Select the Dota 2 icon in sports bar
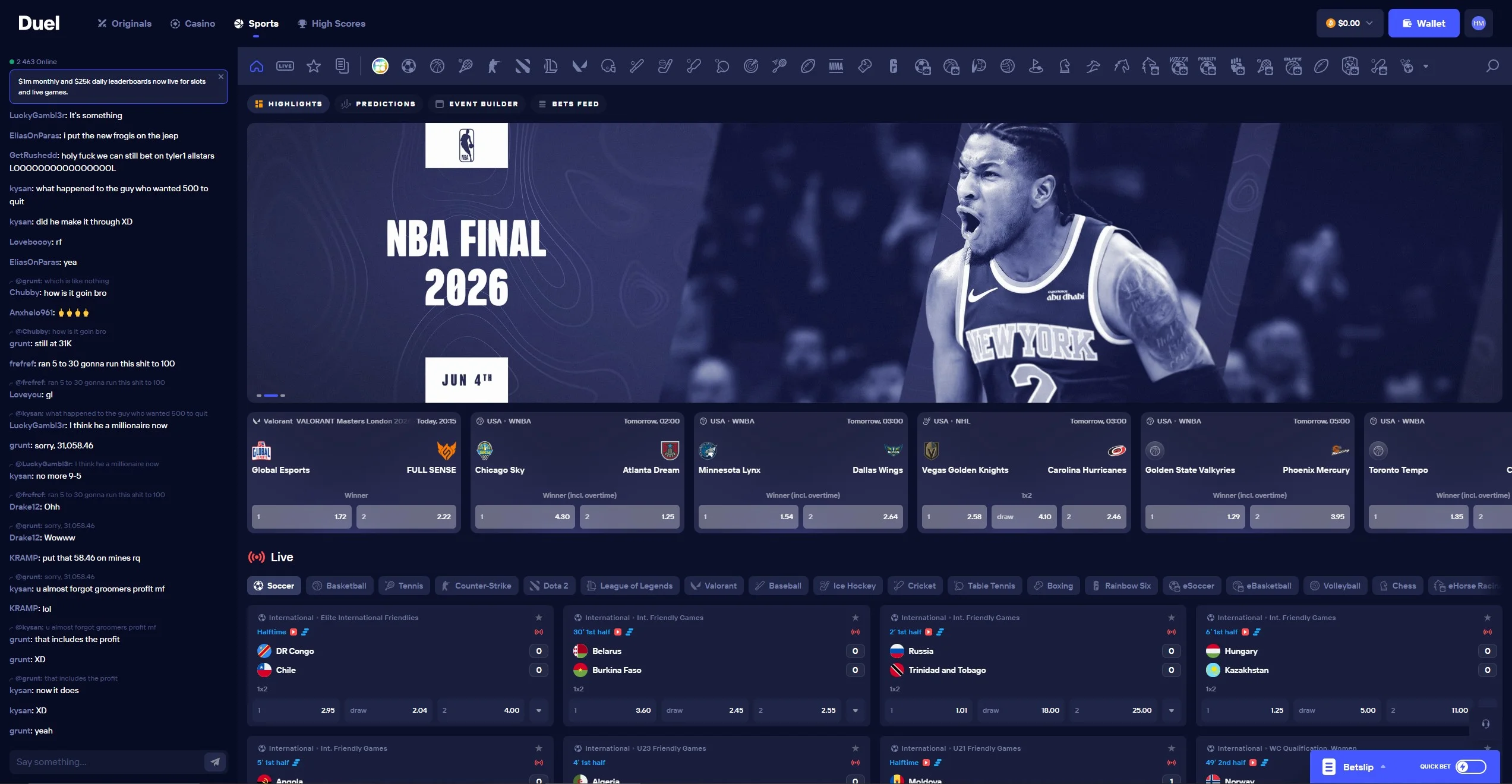The width and height of the screenshot is (1512, 784). click(523, 66)
